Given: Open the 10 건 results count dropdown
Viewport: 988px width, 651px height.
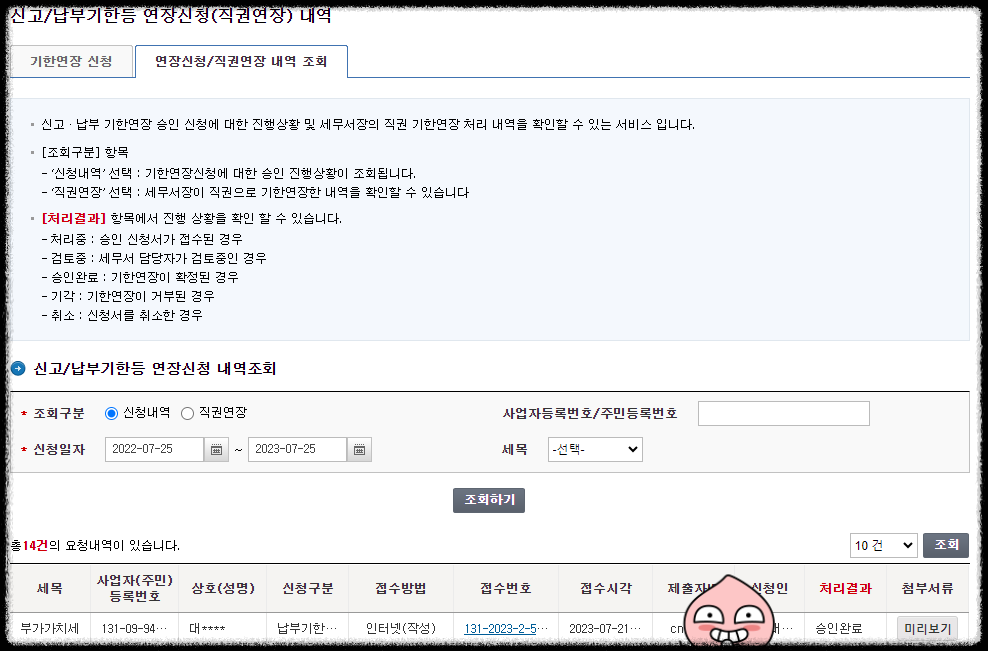Looking at the screenshot, I should point(882,545).
